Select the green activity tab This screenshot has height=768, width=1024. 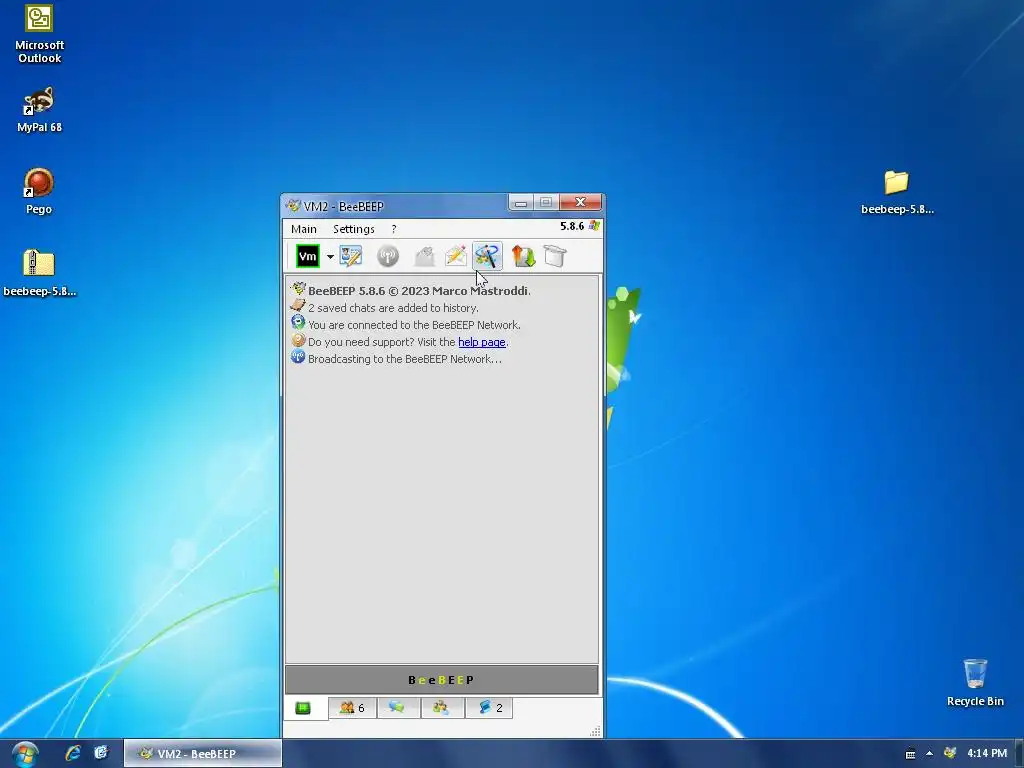point(303,708)
